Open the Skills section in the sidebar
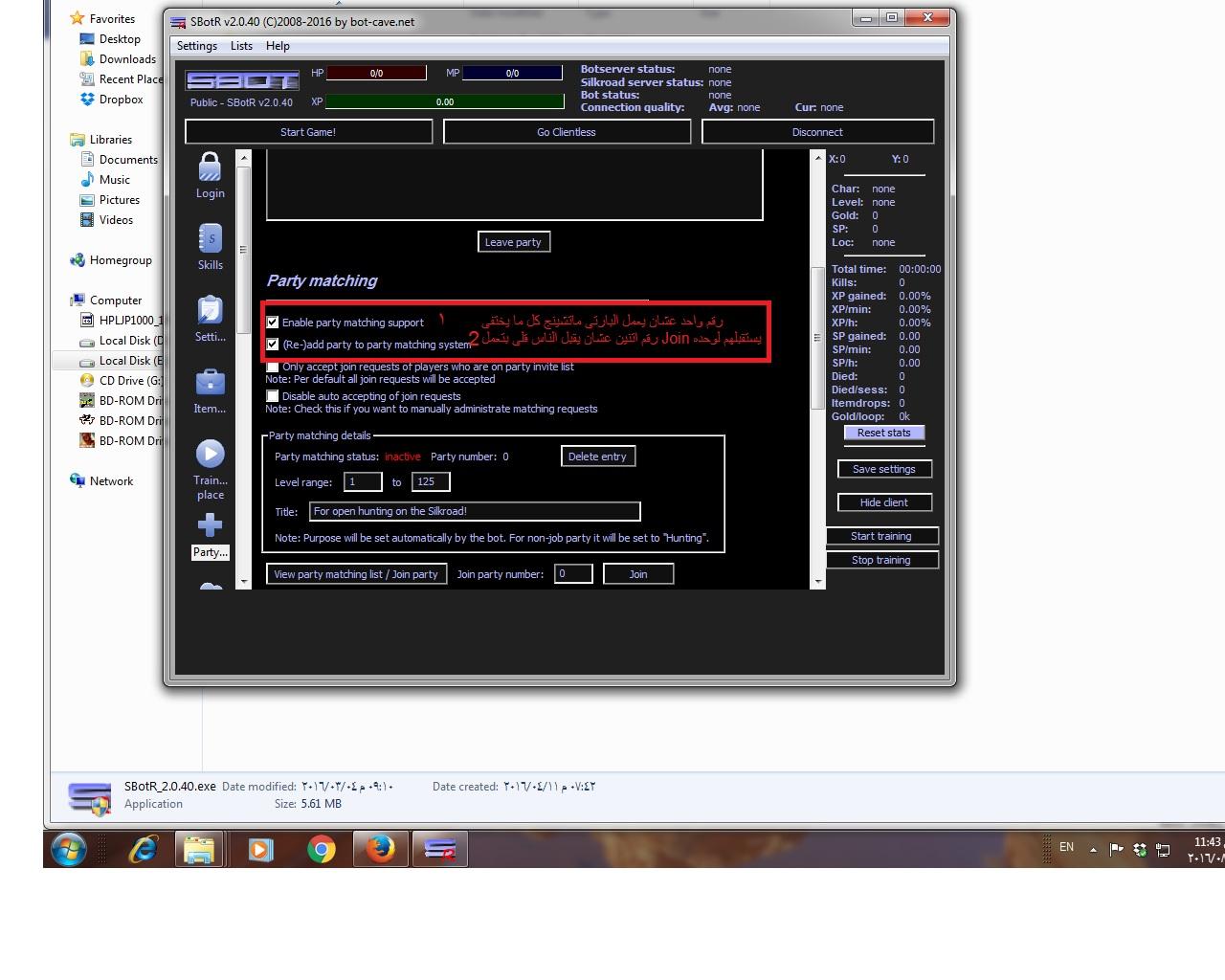 [211, 247]
